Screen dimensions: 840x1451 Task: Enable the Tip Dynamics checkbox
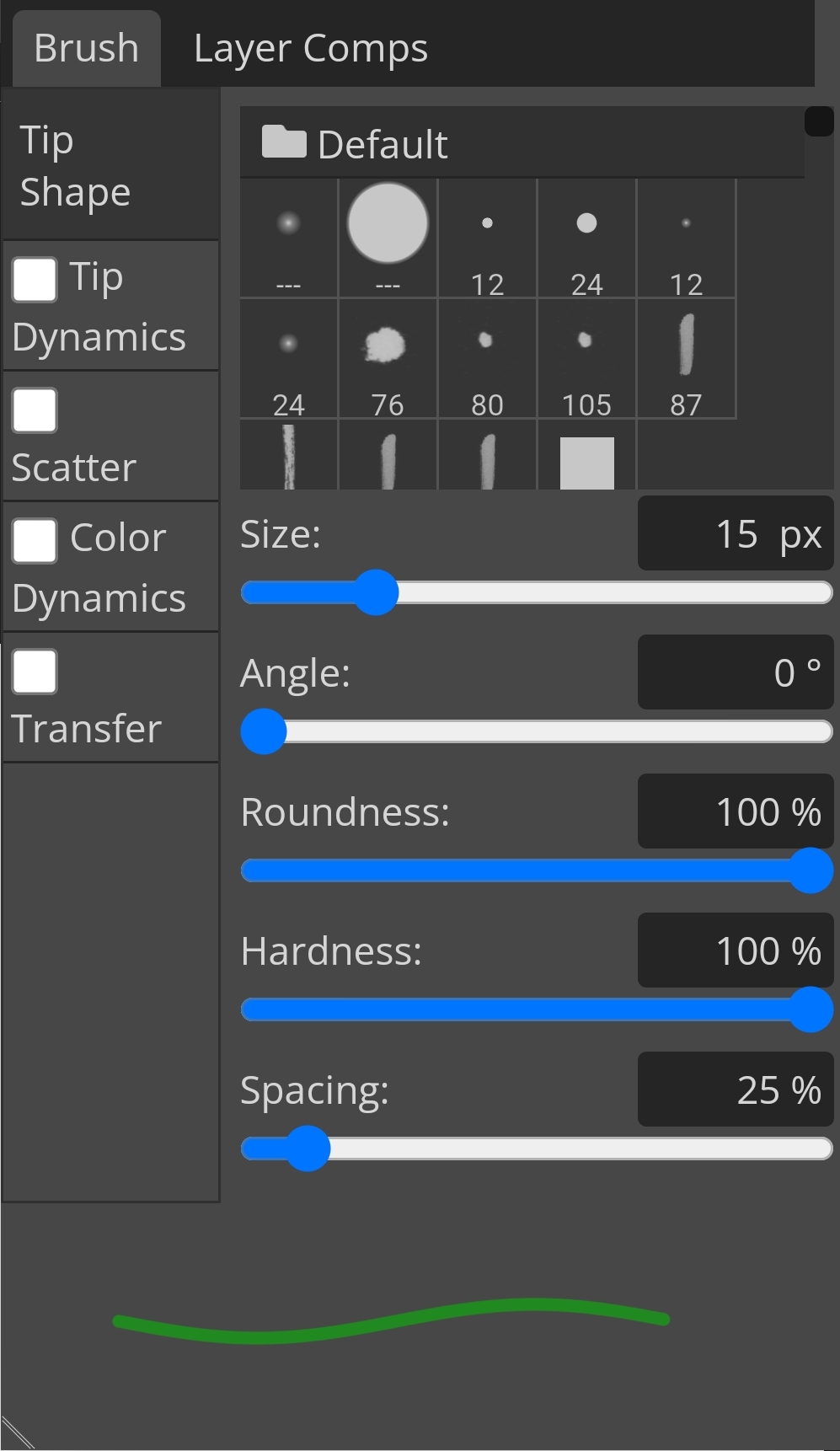[34, 279]
